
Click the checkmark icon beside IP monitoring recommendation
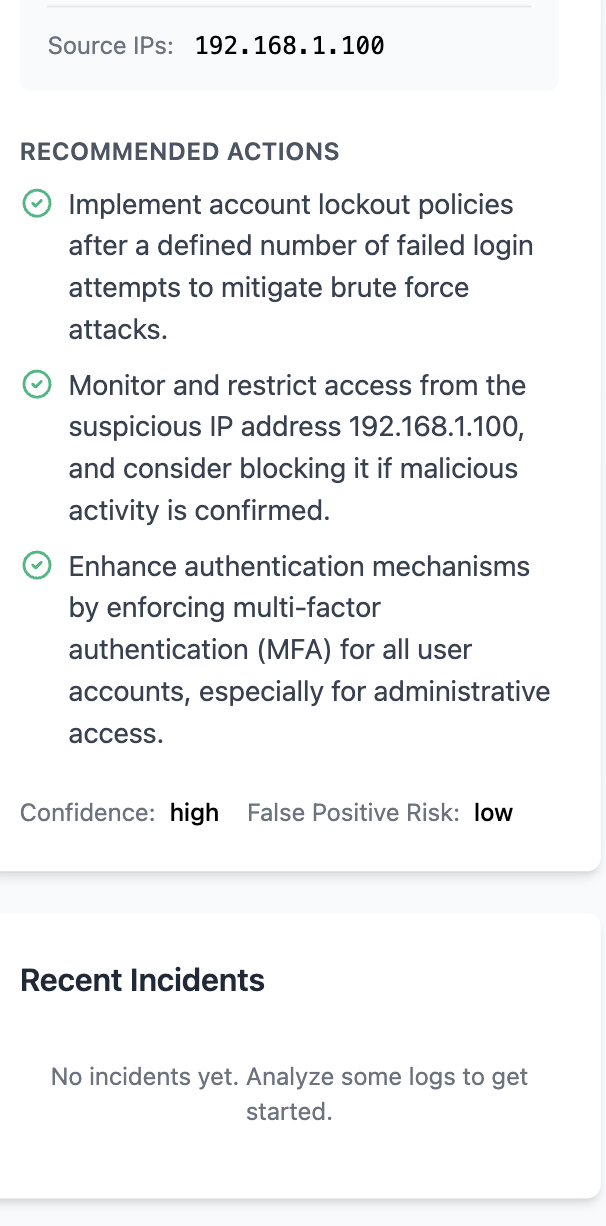coord(37,385)
